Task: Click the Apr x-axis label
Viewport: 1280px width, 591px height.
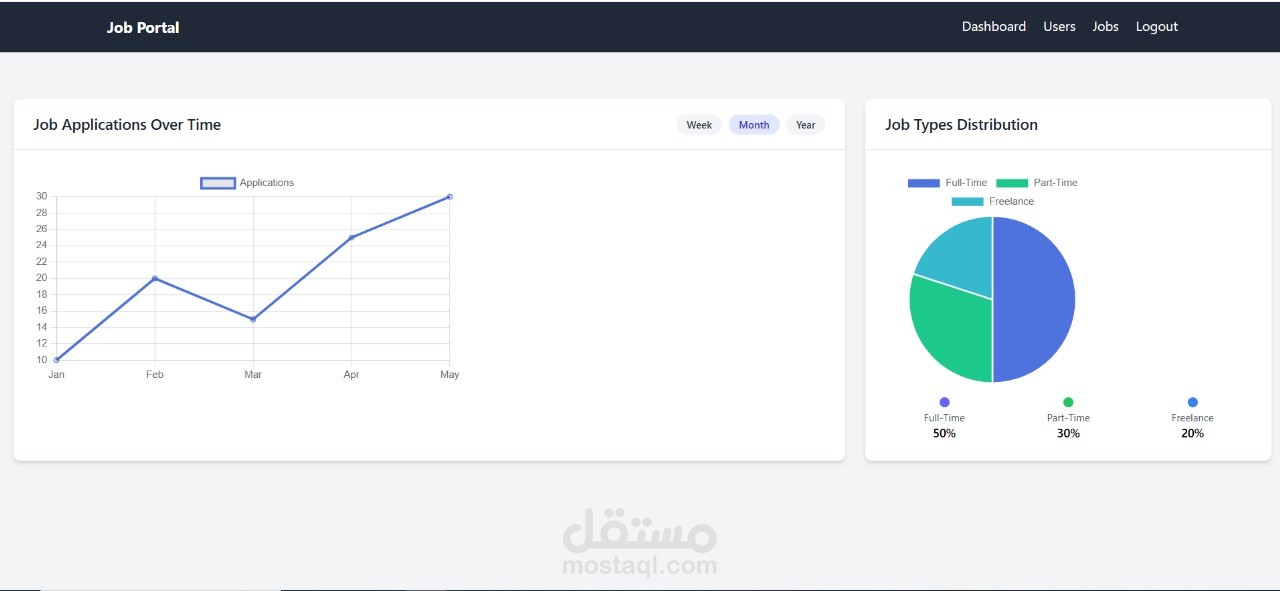Action: (x=351, y=375)
